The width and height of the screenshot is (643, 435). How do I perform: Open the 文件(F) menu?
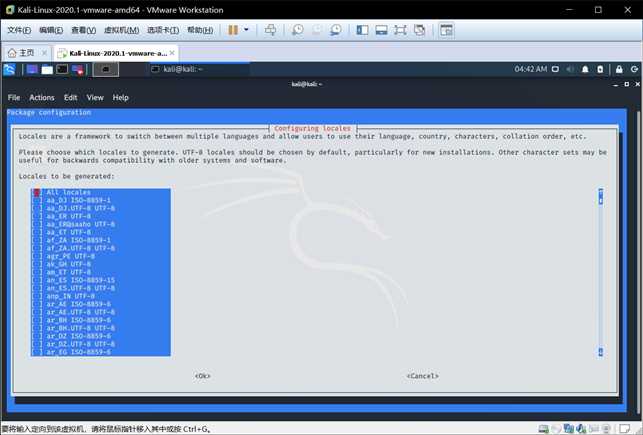click(x=19, y=30)
